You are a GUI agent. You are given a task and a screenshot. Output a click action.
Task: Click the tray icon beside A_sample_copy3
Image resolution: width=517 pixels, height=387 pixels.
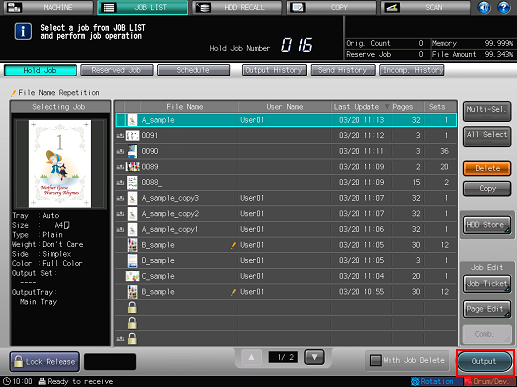click(x=120, y=198)
